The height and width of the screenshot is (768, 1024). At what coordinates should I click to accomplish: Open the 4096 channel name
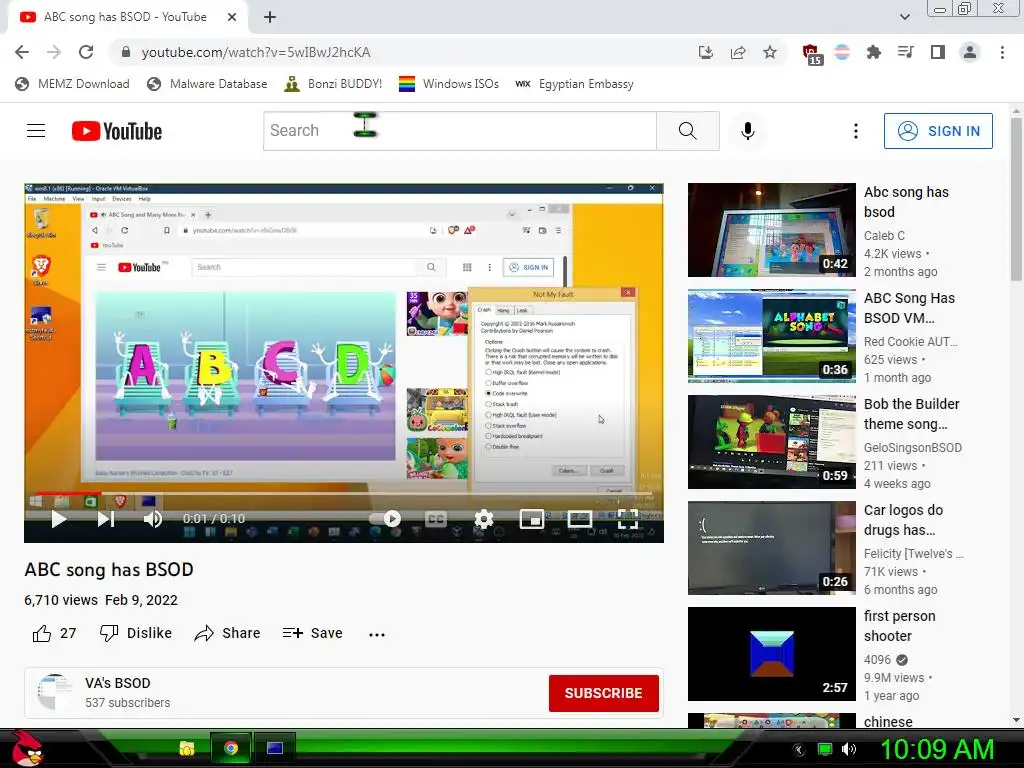pos(877,660)
